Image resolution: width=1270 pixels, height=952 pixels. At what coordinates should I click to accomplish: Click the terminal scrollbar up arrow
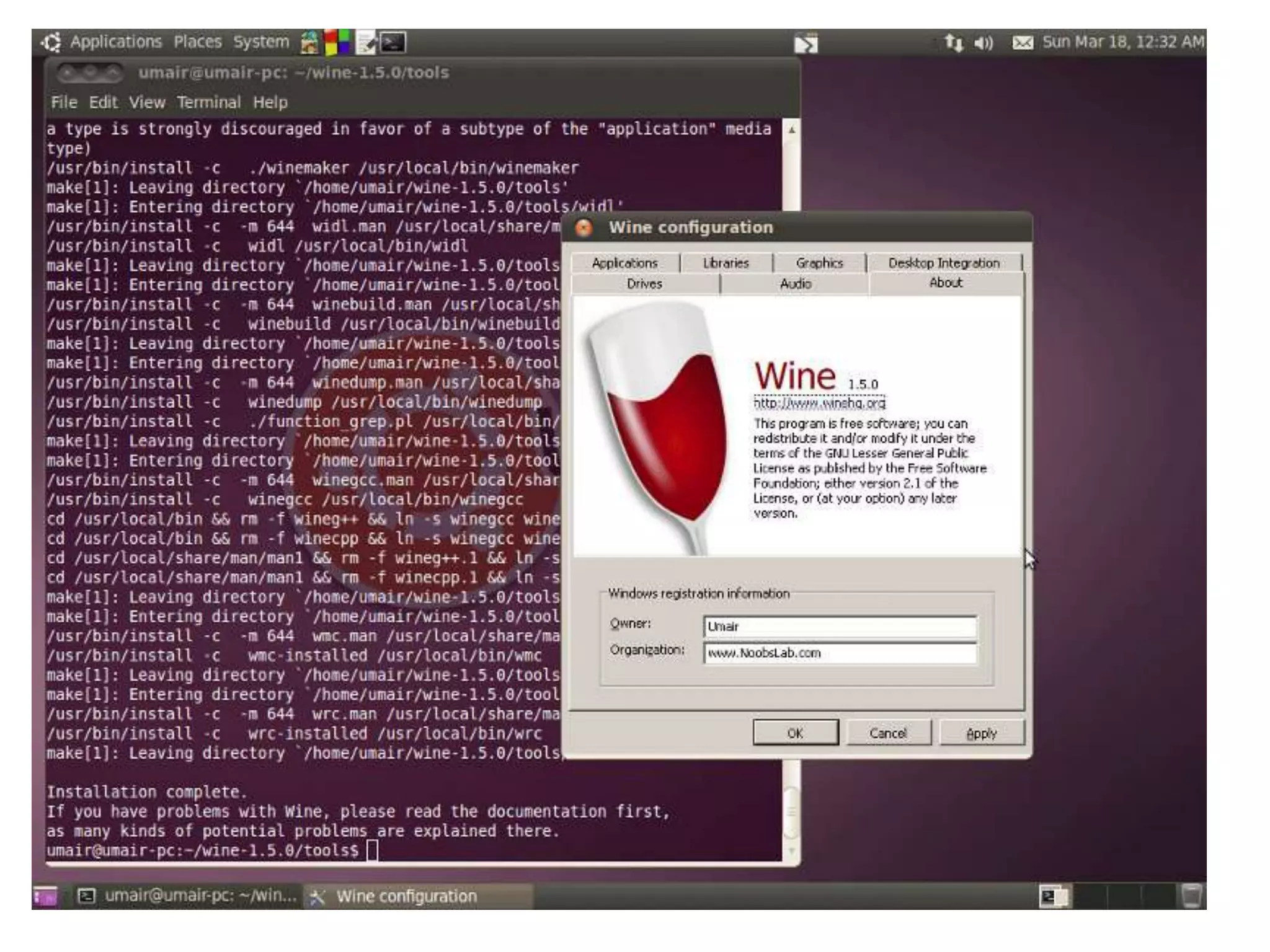point(792,130)
